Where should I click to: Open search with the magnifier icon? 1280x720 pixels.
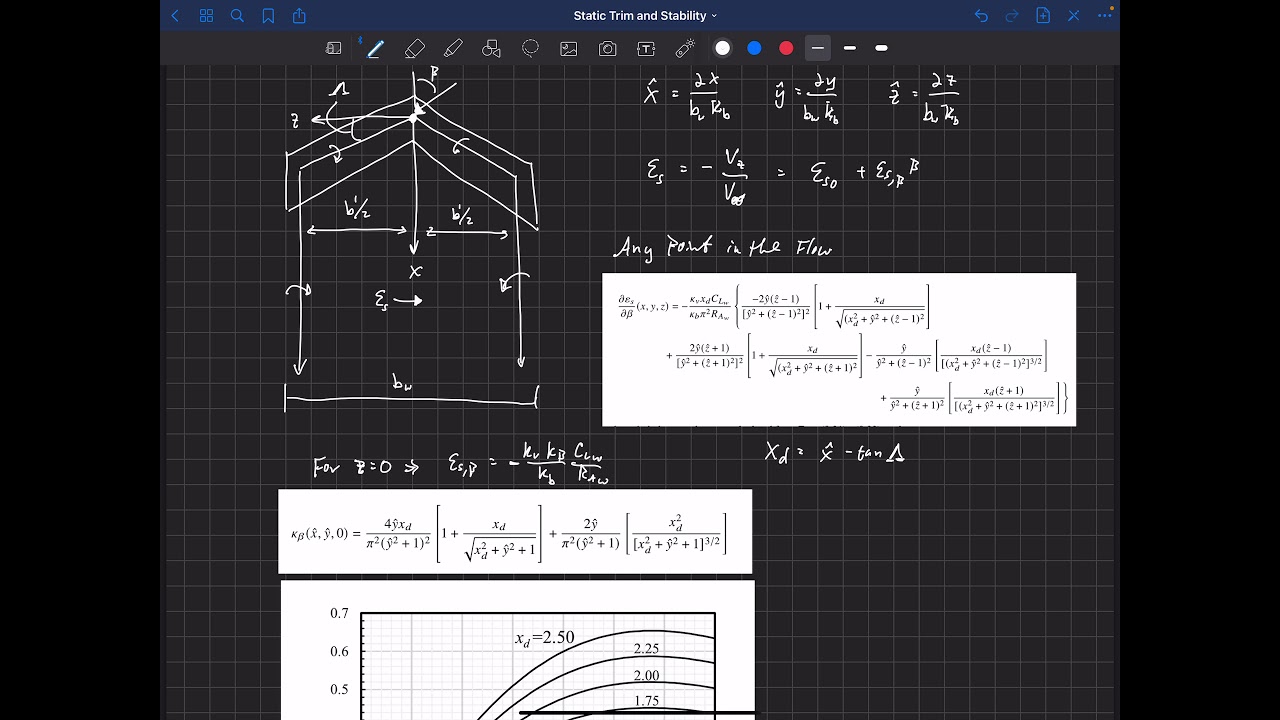pyautogui.click(x=237, y=16)
